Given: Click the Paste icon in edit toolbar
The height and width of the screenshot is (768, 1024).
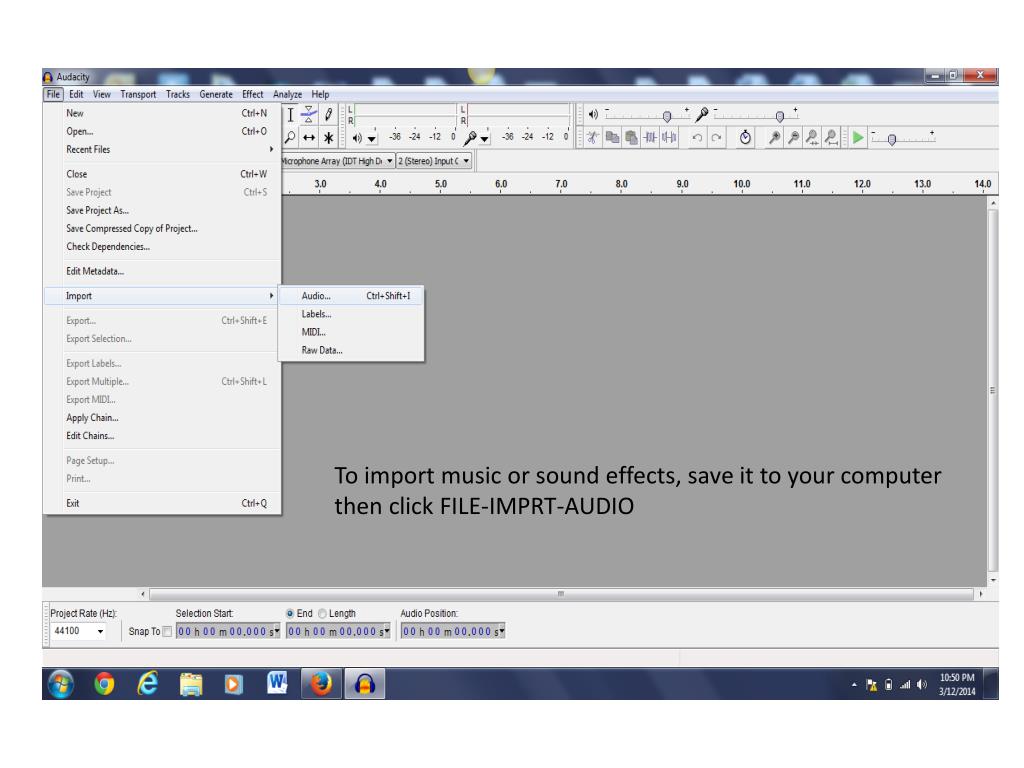Looking at the screenshot, I should [x=631, y=137].
